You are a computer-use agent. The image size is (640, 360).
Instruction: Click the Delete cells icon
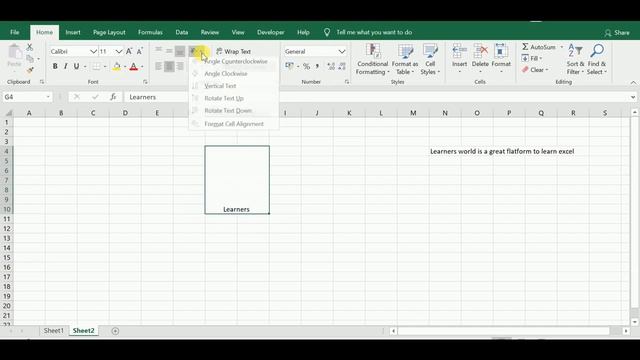pyautogui.click(x=480, y=51)
